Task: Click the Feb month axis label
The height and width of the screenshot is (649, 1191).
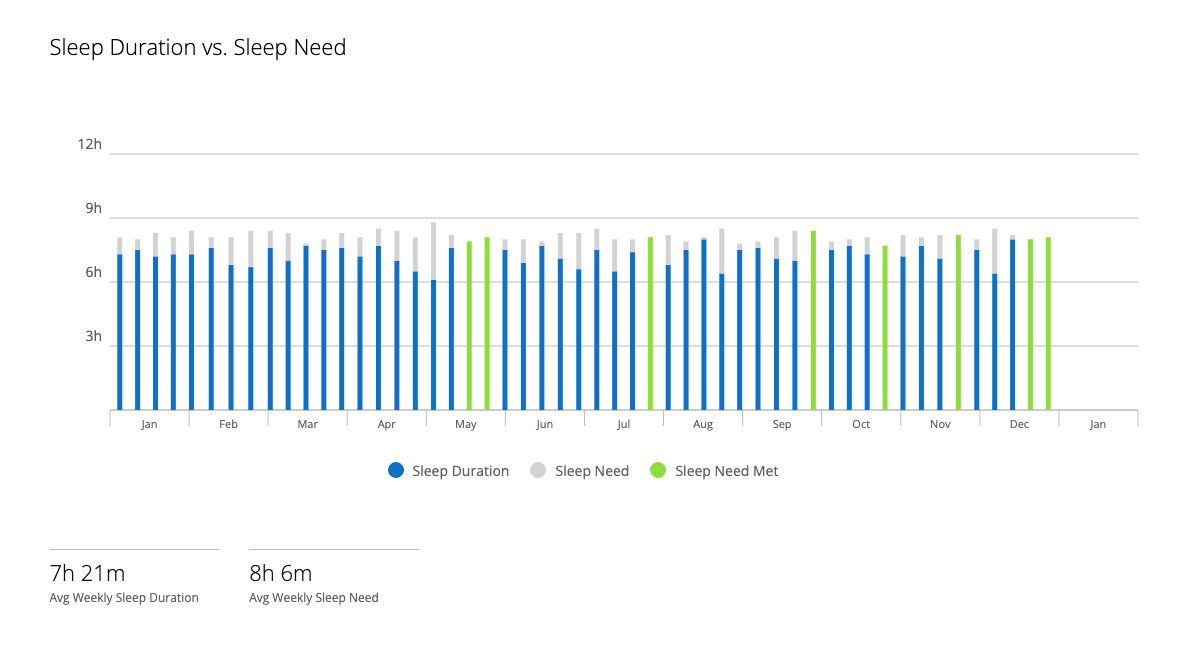Action: tap(228, 425)
